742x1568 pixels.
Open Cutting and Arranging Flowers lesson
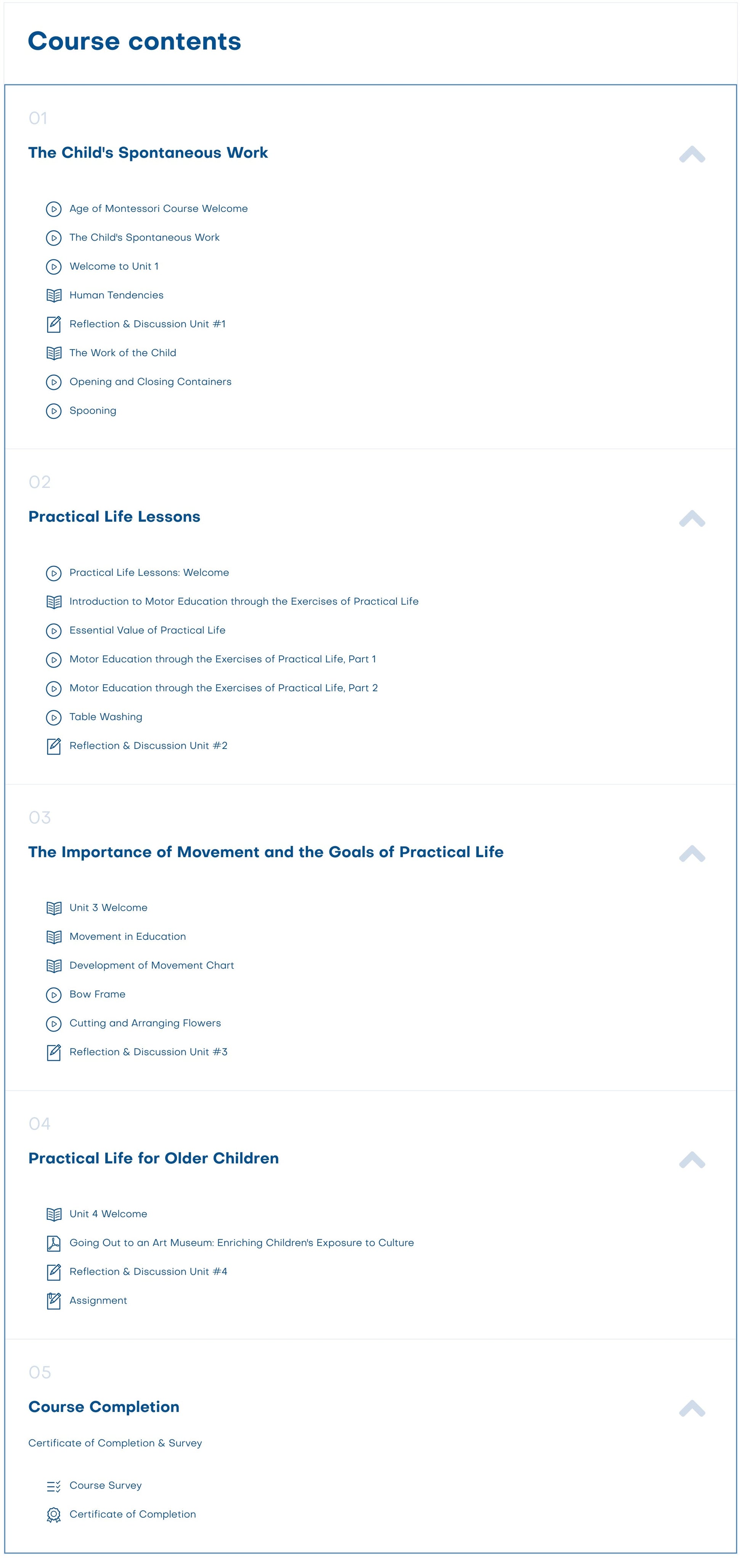coord(145,1023)
